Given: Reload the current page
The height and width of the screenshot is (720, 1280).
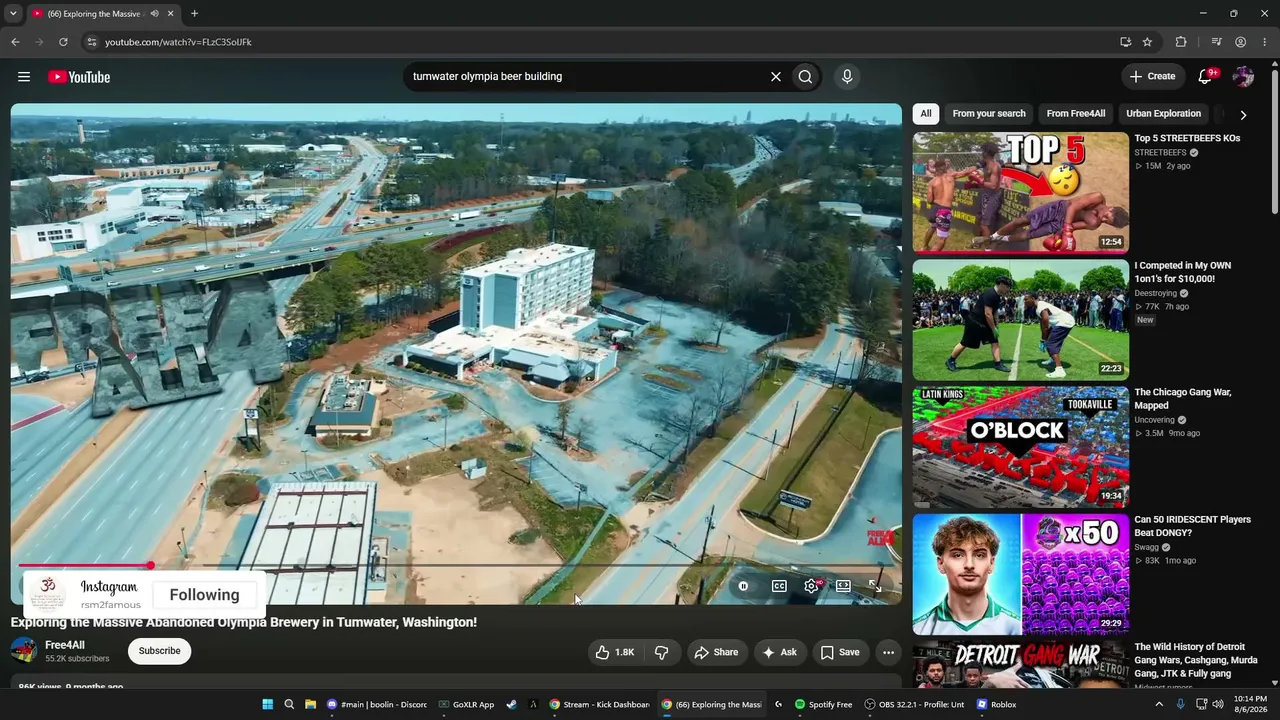Looking at the screenshot, I should [x=63, y=42].
